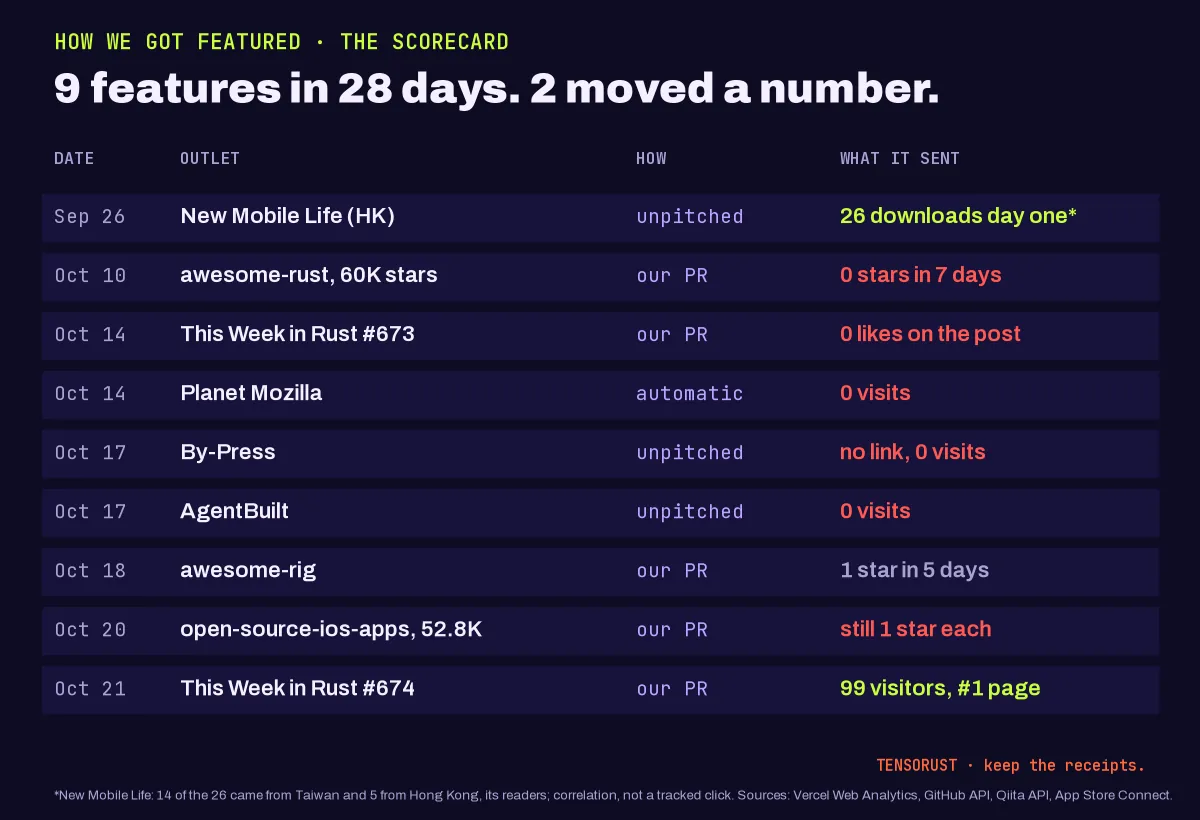This screenshot has height=820, width=1200.
Task: Select "Oct 17" in the By-Press row
Action: point(90,453)
